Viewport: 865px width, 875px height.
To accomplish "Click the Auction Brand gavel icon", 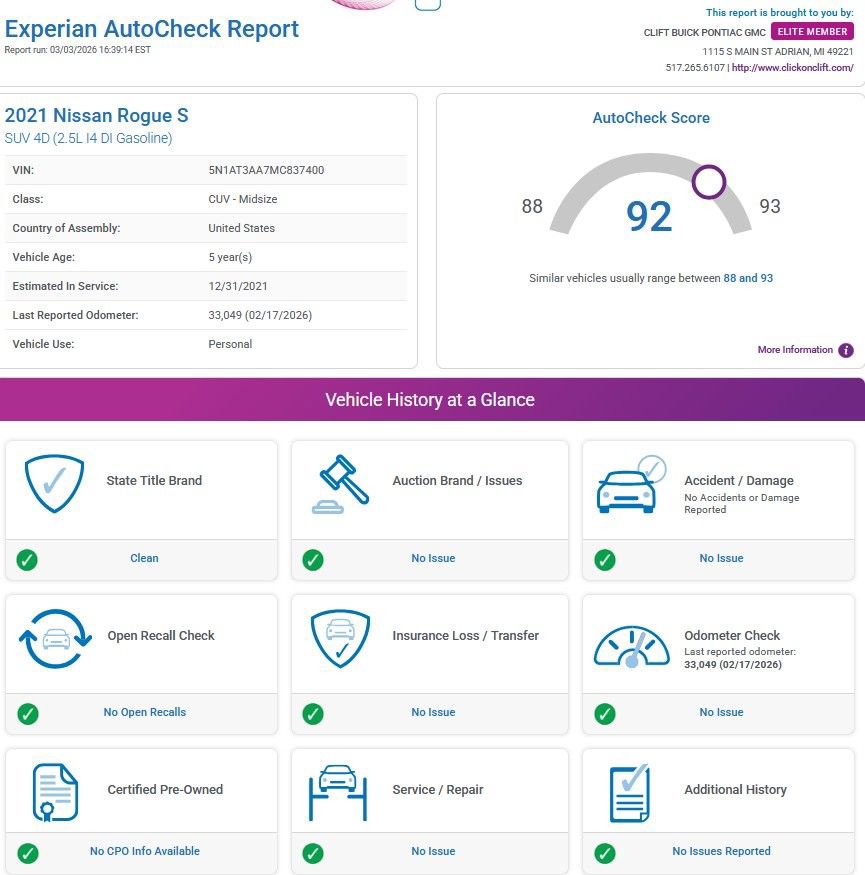I will [341, 484].
